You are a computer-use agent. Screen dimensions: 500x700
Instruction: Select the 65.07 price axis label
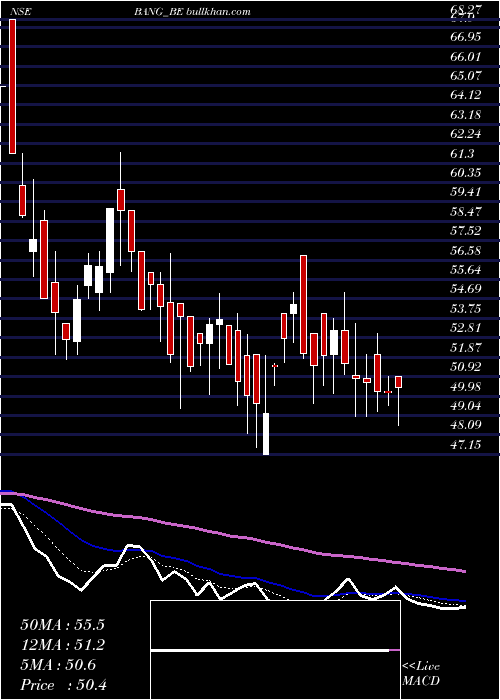[x=466, y=75]
